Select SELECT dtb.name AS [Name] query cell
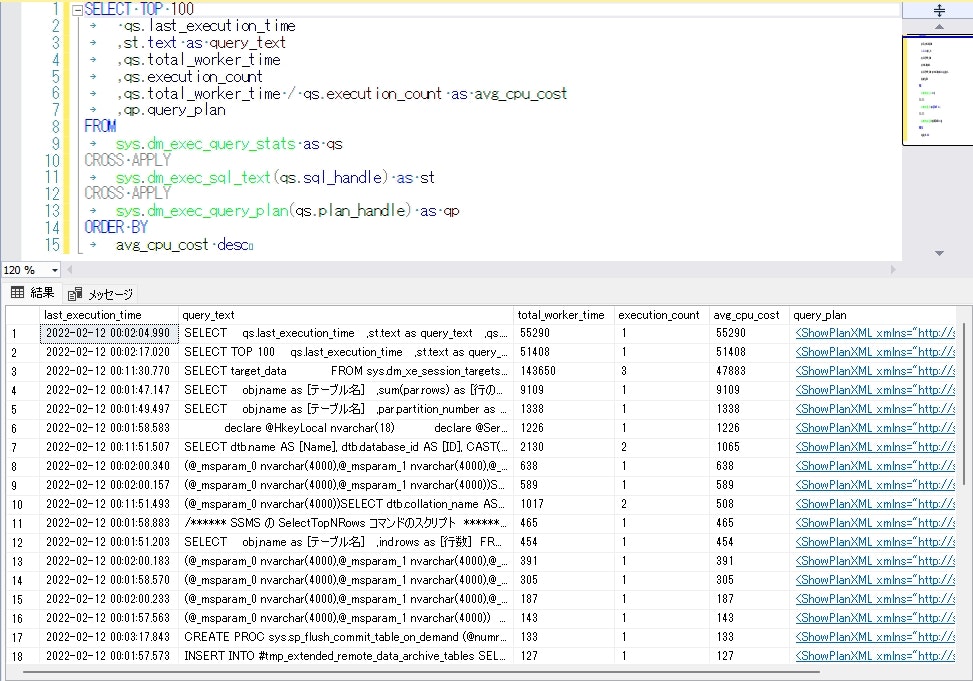973x681 pixels. click(x=346, y=447)
